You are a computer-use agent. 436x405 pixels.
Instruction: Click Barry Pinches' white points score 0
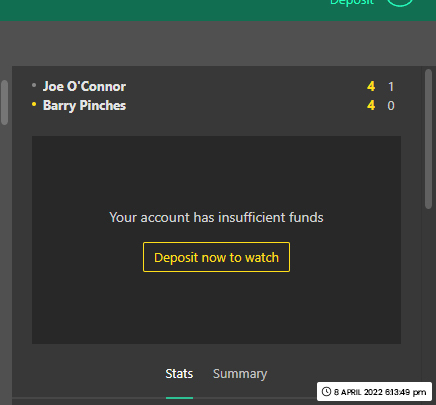click(x=391, y=106)
